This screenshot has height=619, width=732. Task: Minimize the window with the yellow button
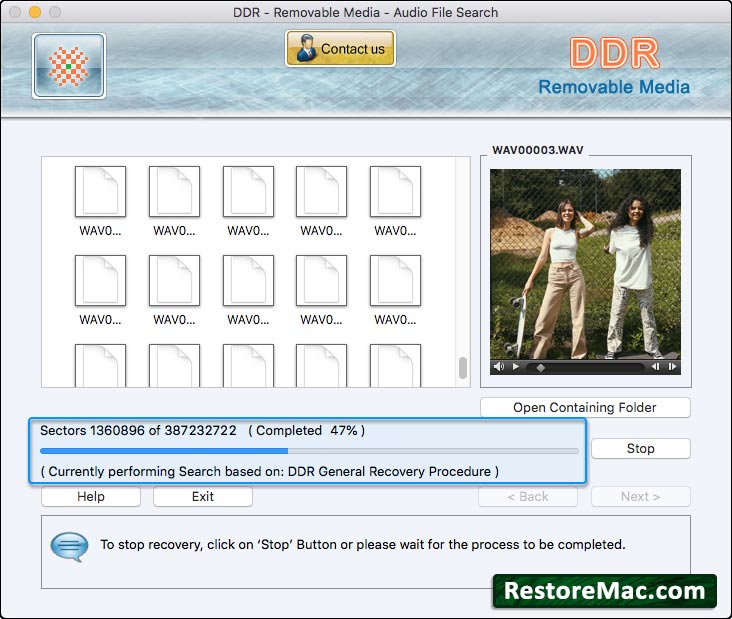(35, 12)
